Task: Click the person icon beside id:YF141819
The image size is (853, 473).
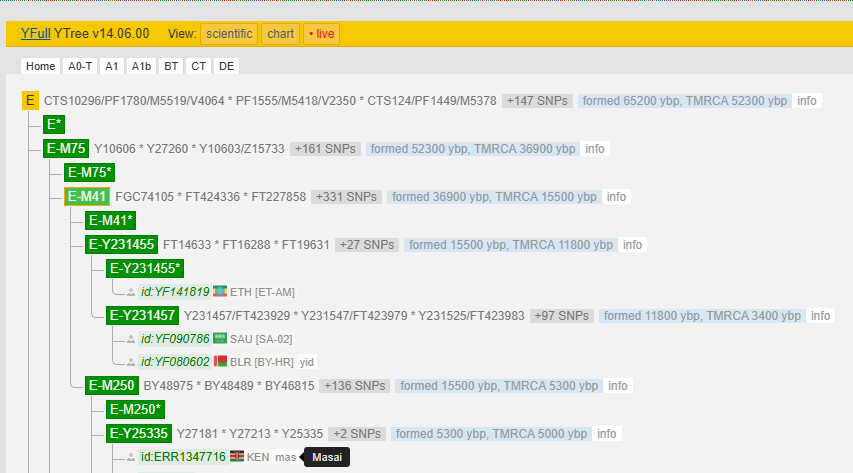Action: 131,293
